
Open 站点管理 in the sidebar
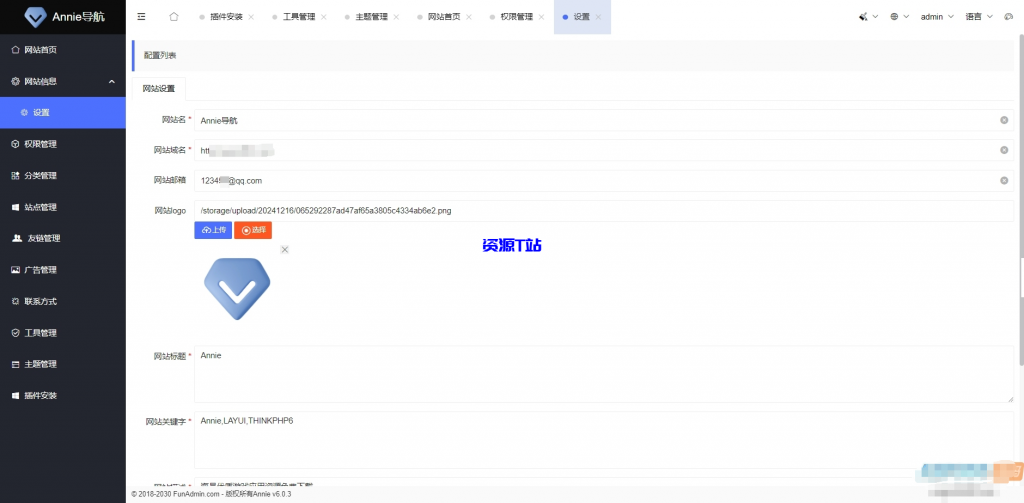point(63,206)
